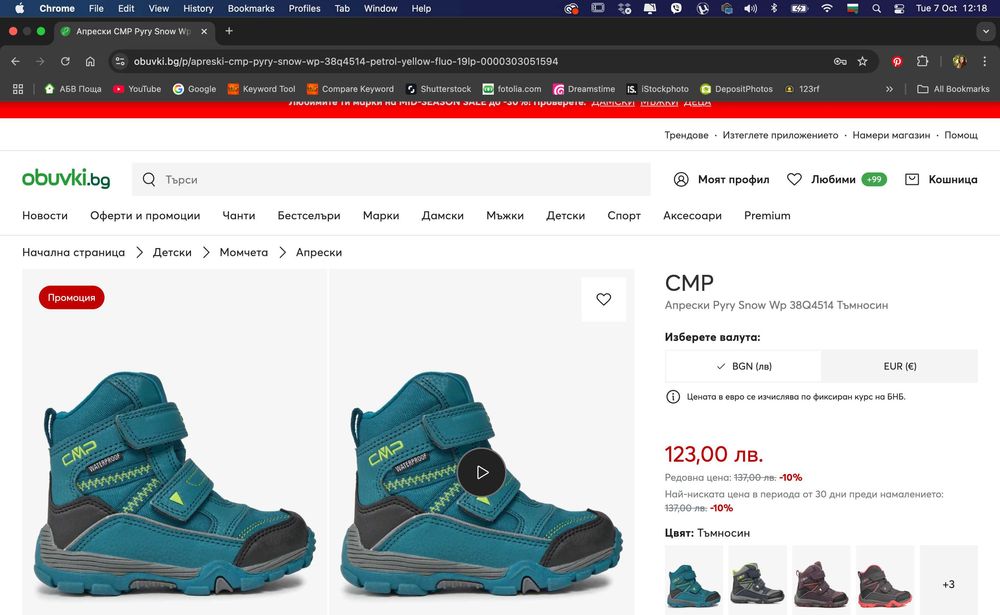This screenshot has width=1000, height=615.
Task: Open the Apple menu
Action: 19,8
